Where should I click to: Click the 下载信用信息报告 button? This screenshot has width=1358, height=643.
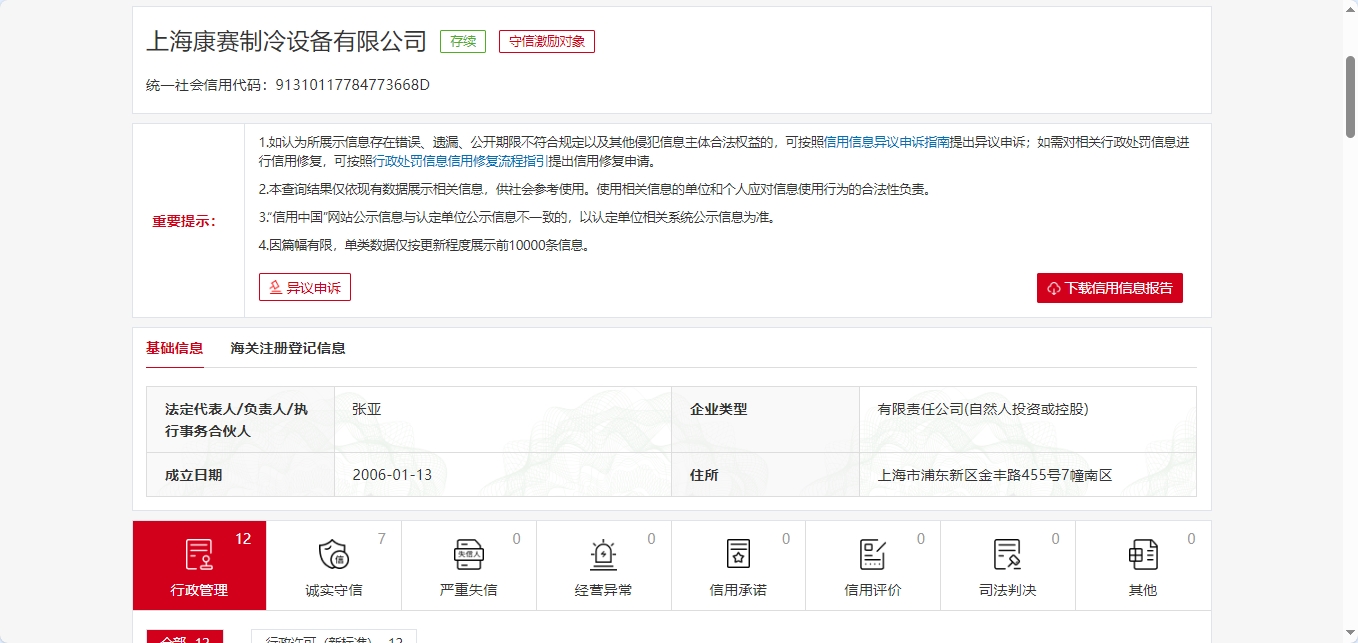[1109, 288]
